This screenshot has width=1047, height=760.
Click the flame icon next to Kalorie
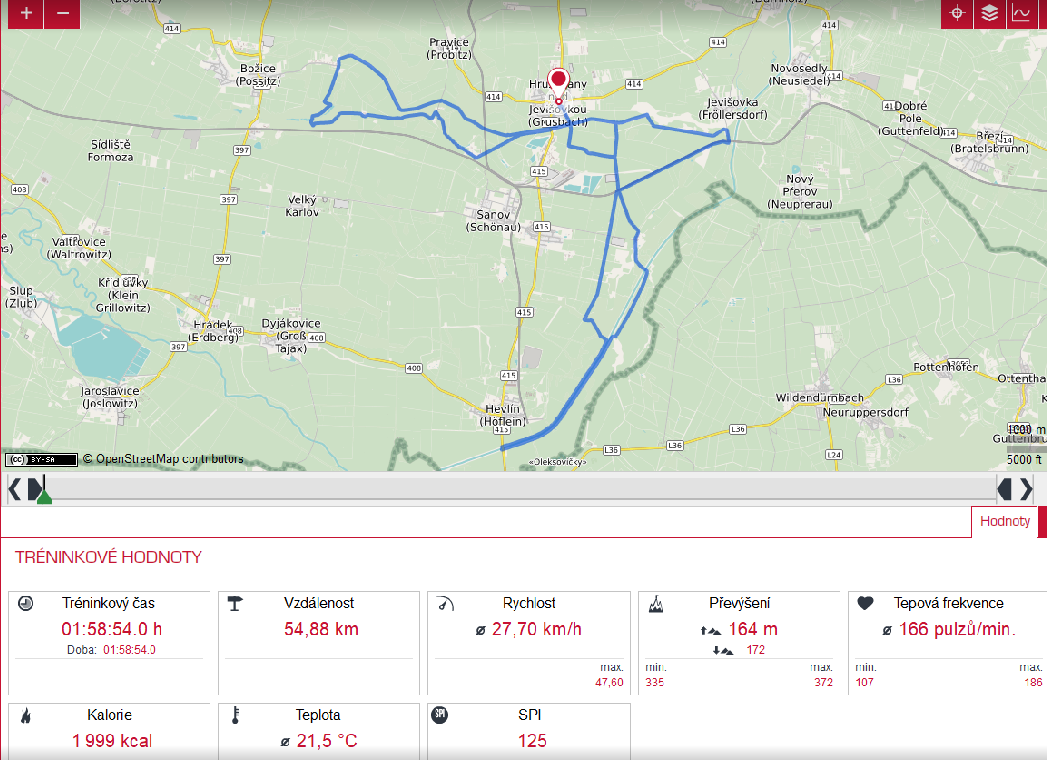pos(25,715)
